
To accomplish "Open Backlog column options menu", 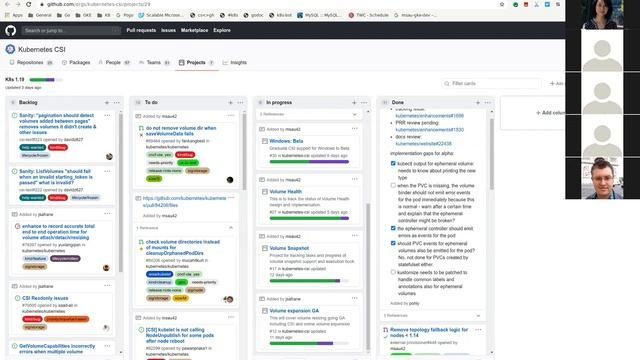I will tap(117, 102).
